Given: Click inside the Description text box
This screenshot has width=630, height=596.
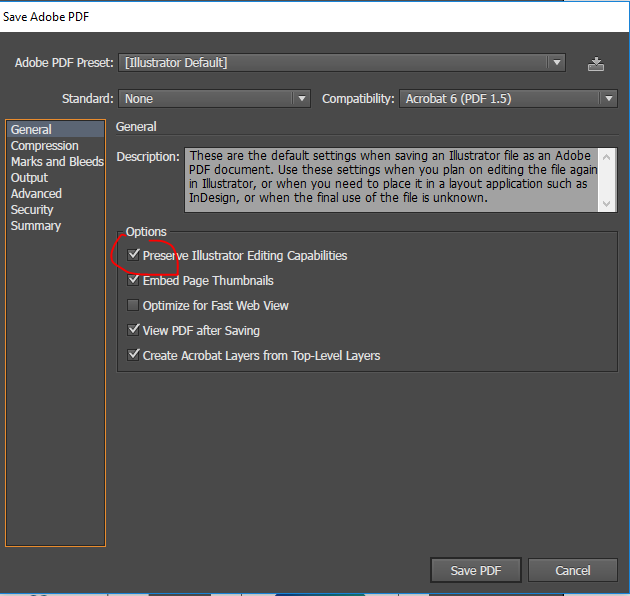Looking at the screenshot, I should tap(392, 180).
